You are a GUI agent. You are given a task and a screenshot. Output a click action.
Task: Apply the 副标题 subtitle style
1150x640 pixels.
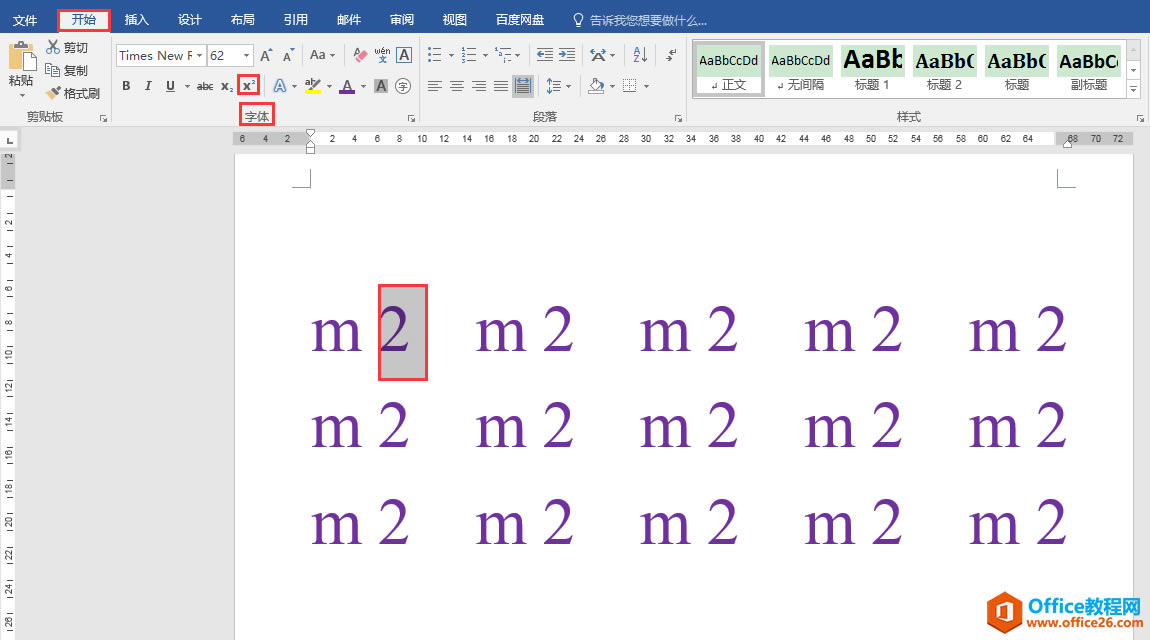click(x=1088, y=69)
